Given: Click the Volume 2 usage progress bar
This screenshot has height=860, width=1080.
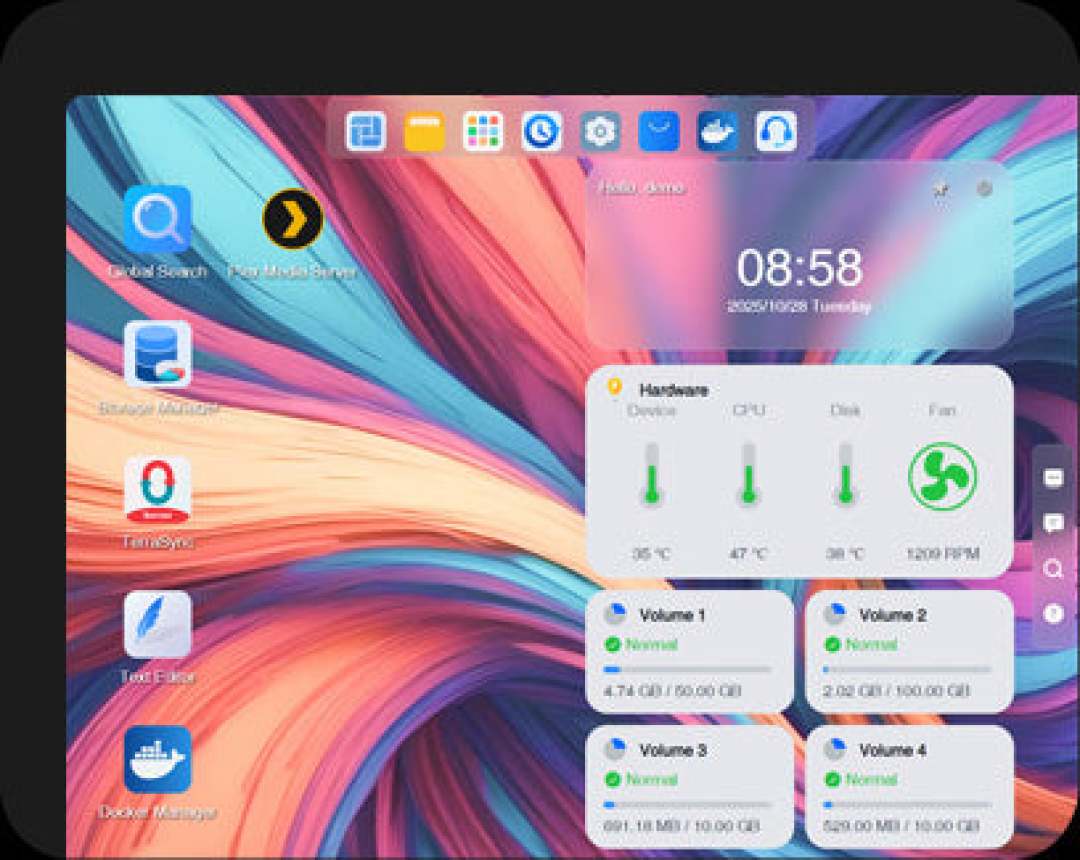Looking at the screenshot, I should pos(907,669).
